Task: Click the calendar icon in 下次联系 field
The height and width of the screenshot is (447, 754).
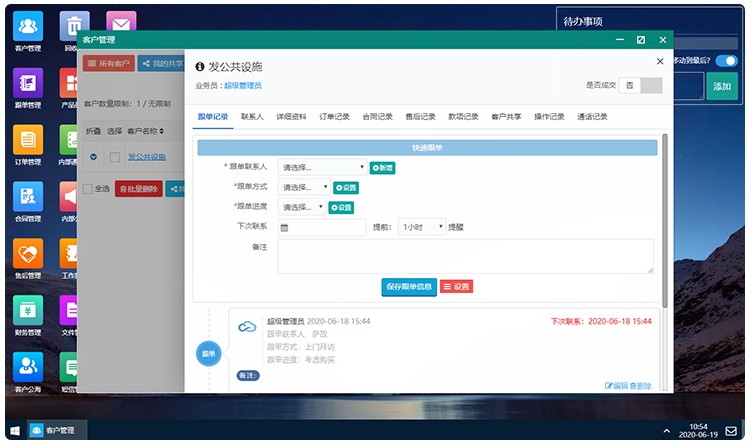Action: click(x=284, y=228)
